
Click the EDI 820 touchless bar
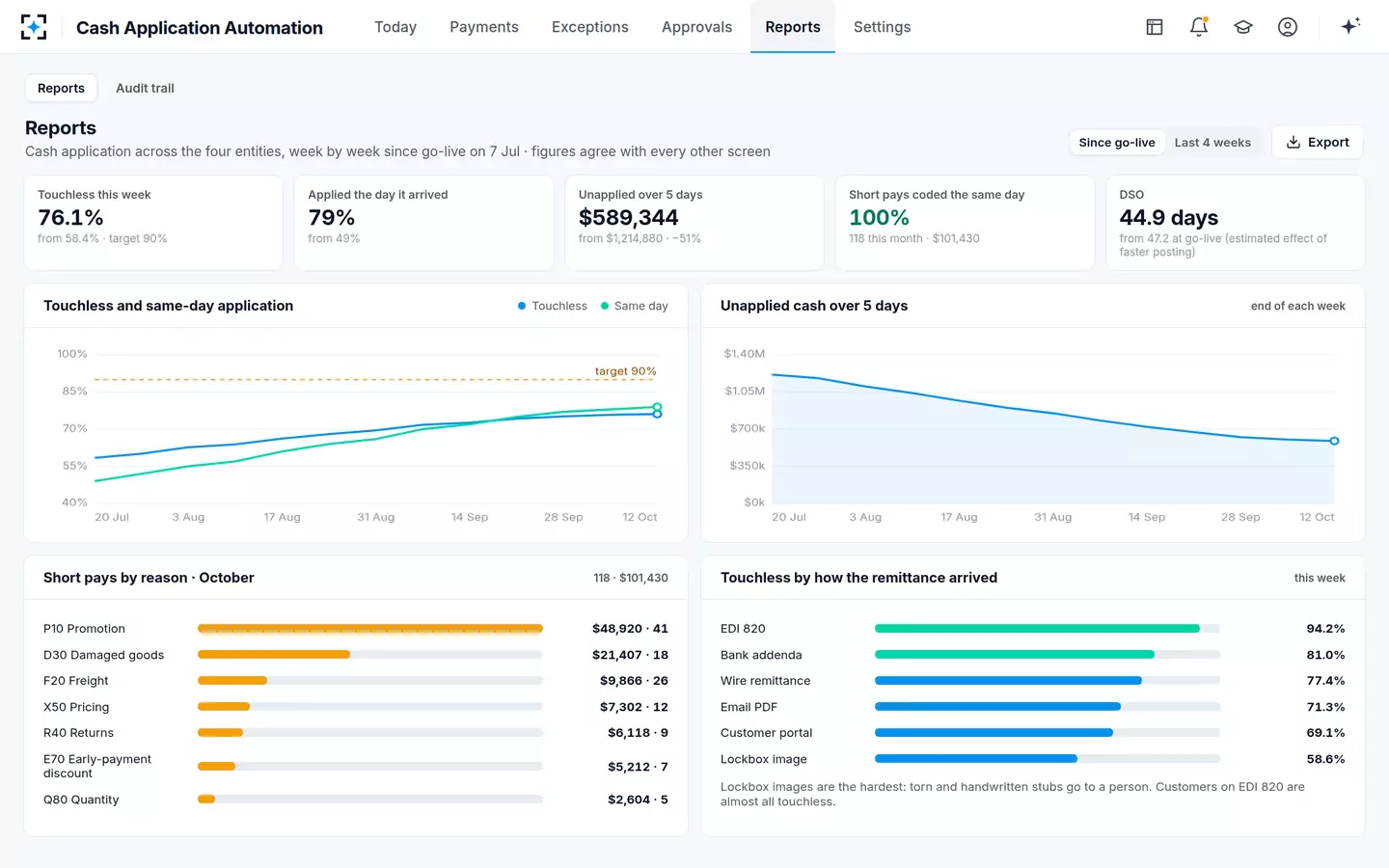[x=1048, y=629]
